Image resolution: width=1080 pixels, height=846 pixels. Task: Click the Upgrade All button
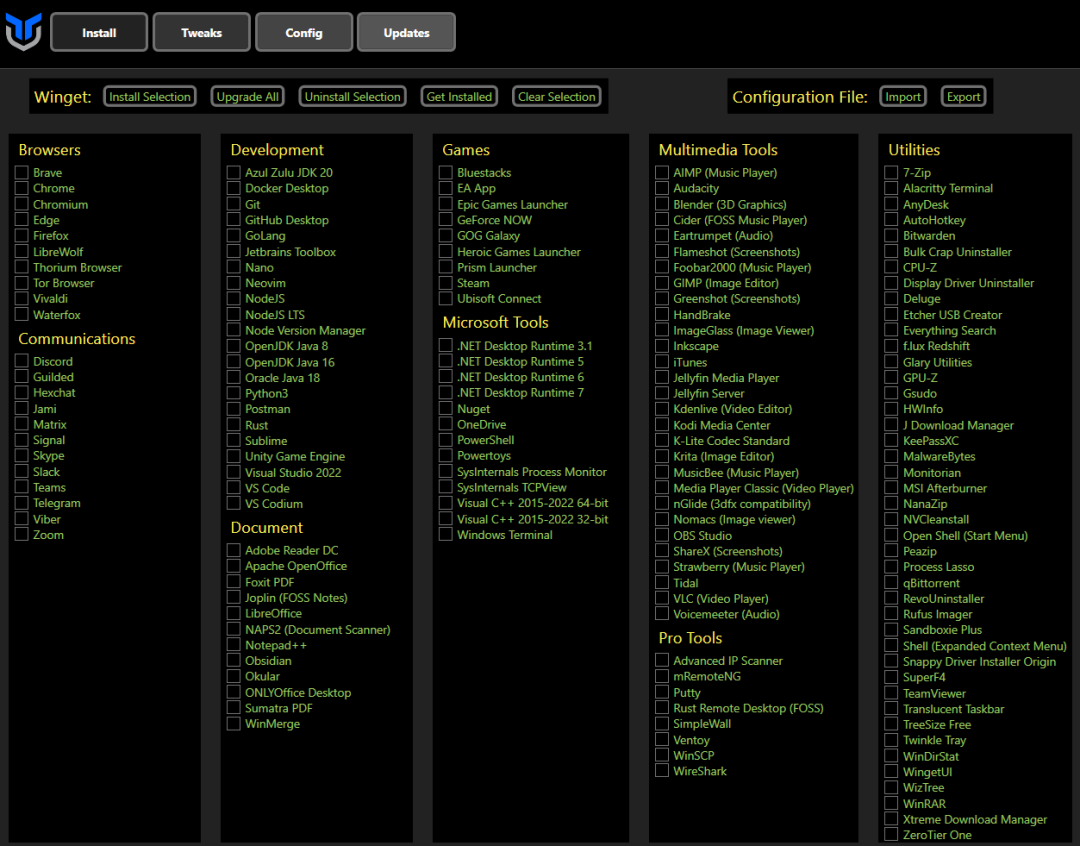(247, 96)
